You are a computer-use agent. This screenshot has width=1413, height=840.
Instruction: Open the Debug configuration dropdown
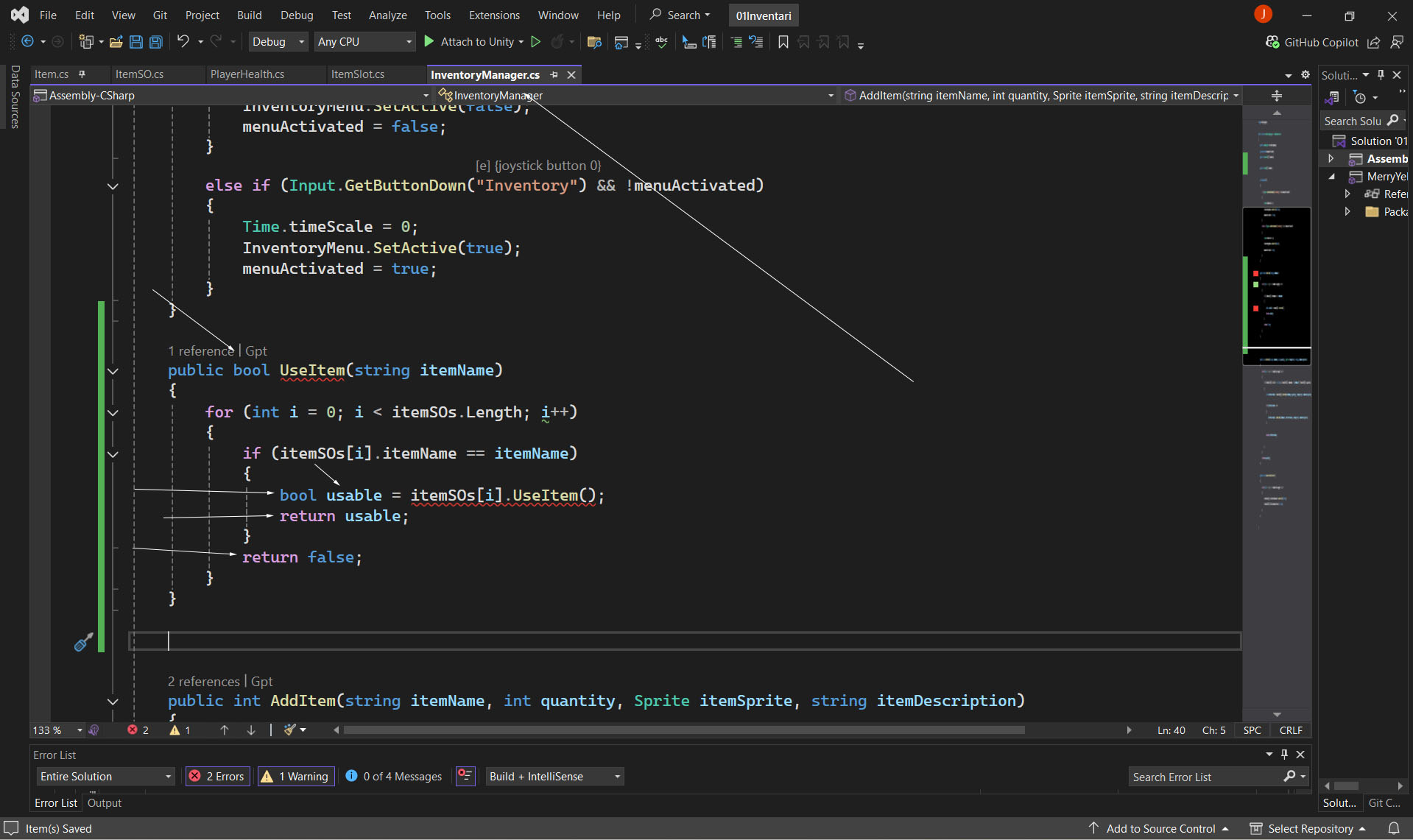pyautogui.click(x=278, y=42)
